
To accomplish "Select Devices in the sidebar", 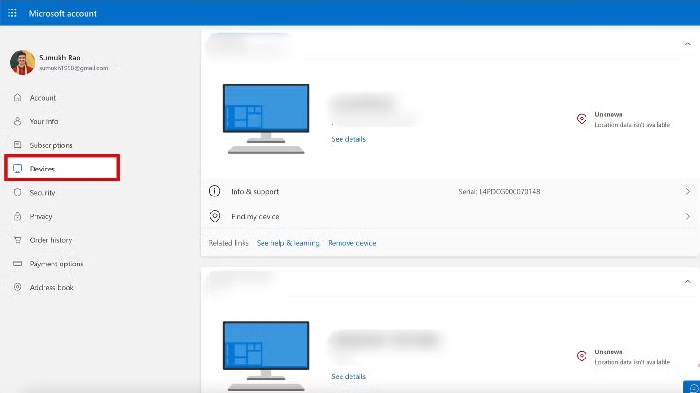I will point(62,168).
